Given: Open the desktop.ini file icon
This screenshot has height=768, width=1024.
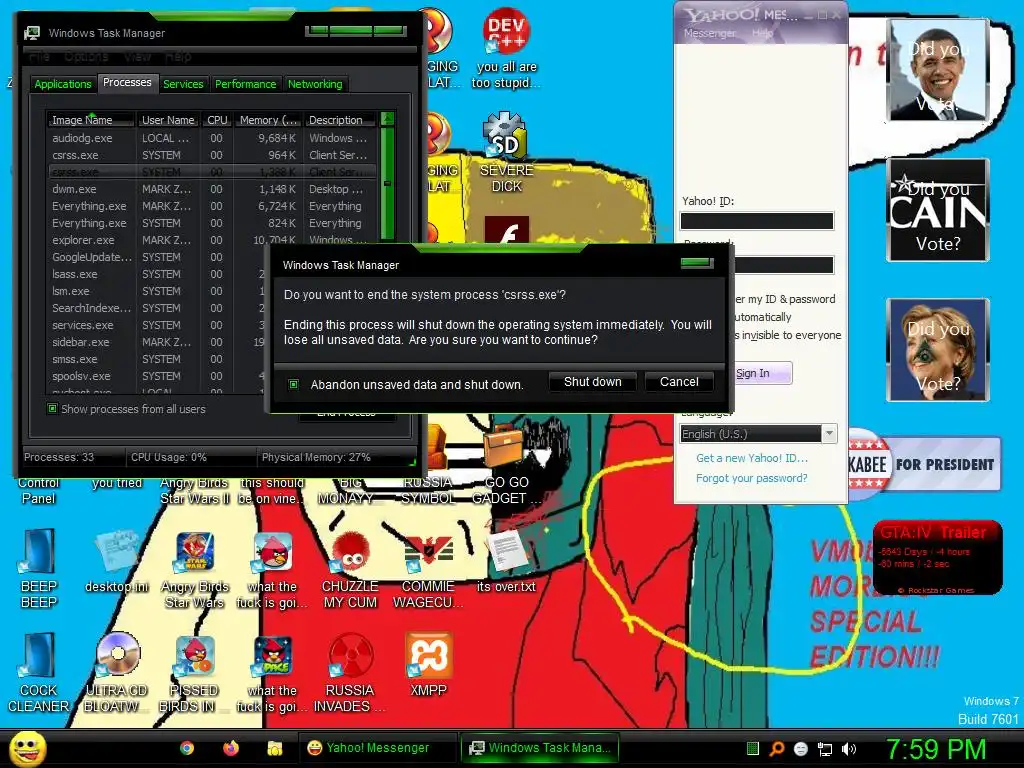Looking at the screenshot, I should (x=116, y=553).
